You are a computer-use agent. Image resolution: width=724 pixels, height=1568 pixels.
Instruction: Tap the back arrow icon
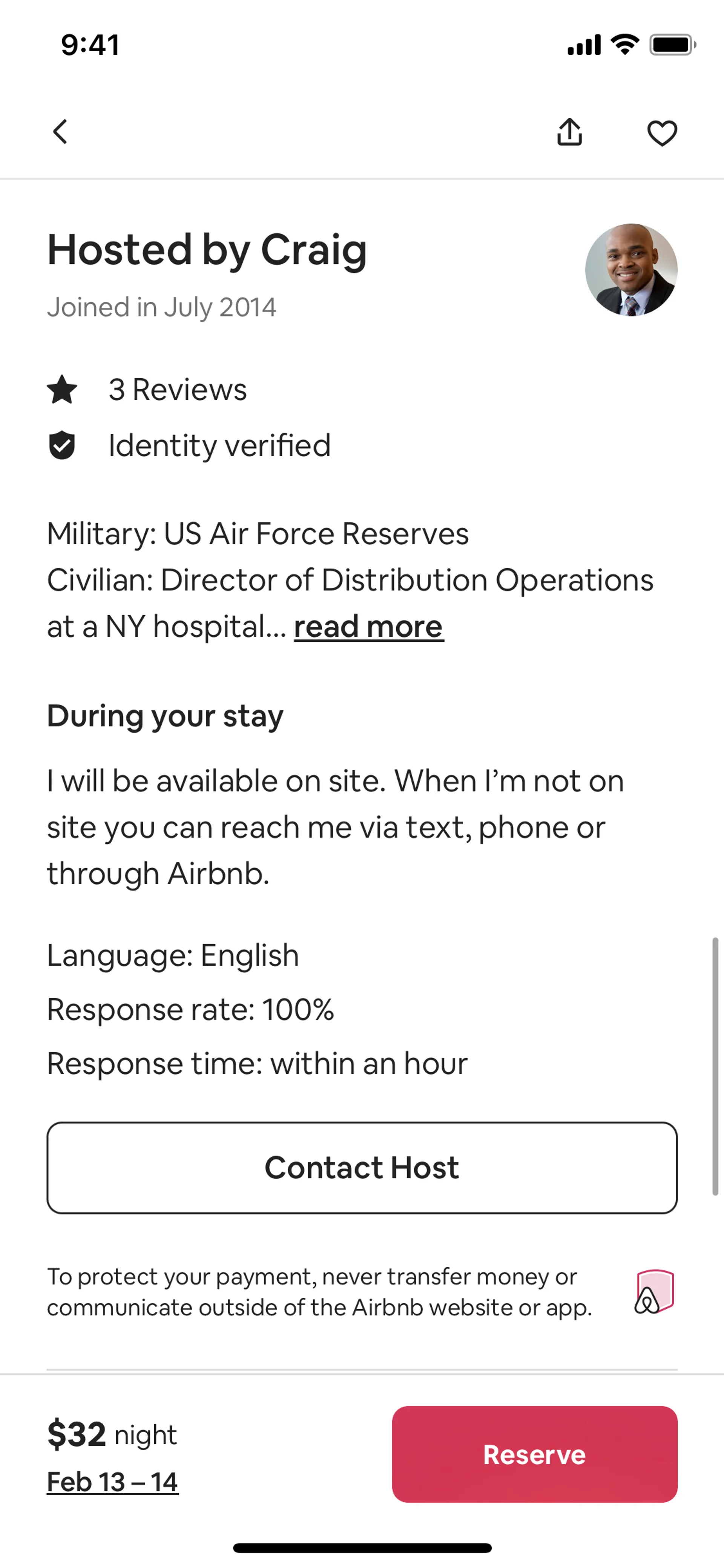pyautogui.click(x=60, y=132)
